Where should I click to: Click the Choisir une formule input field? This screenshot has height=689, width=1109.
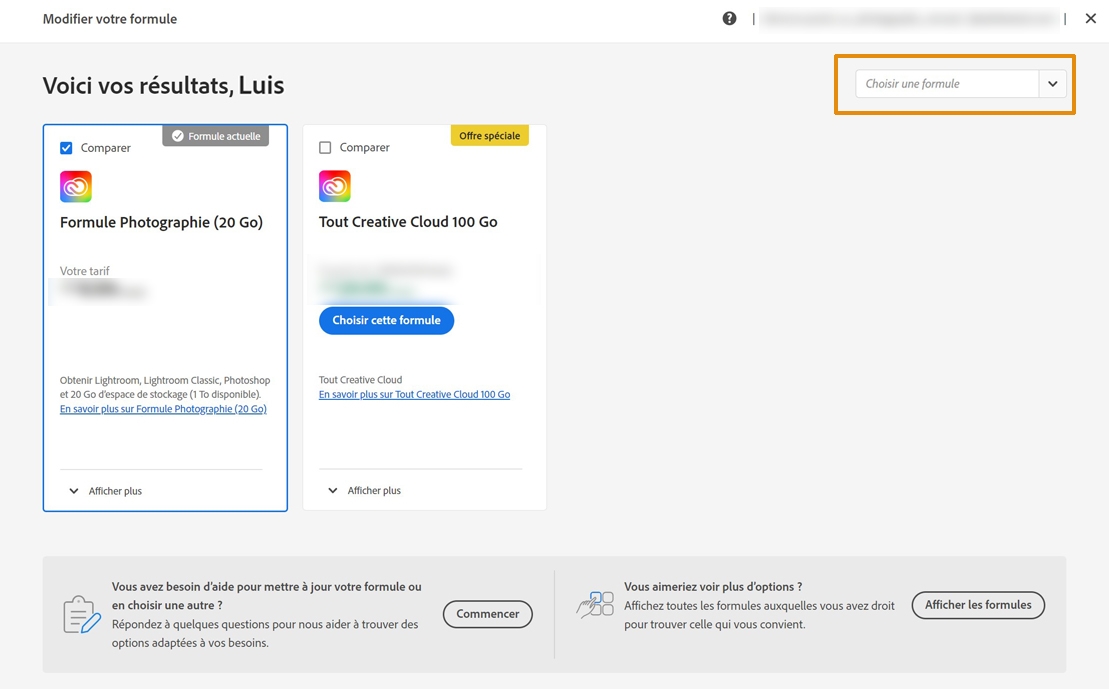pyautogui.click(x=947, y=83)
